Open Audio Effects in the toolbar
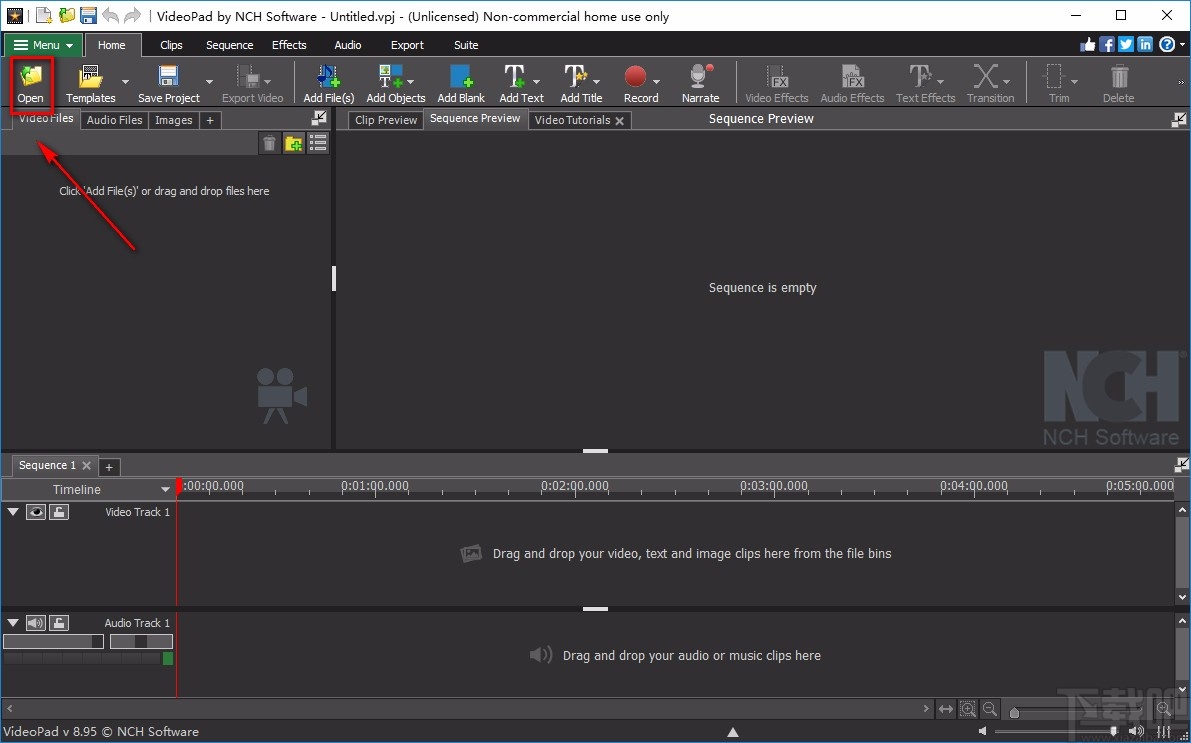 point(852,84)
